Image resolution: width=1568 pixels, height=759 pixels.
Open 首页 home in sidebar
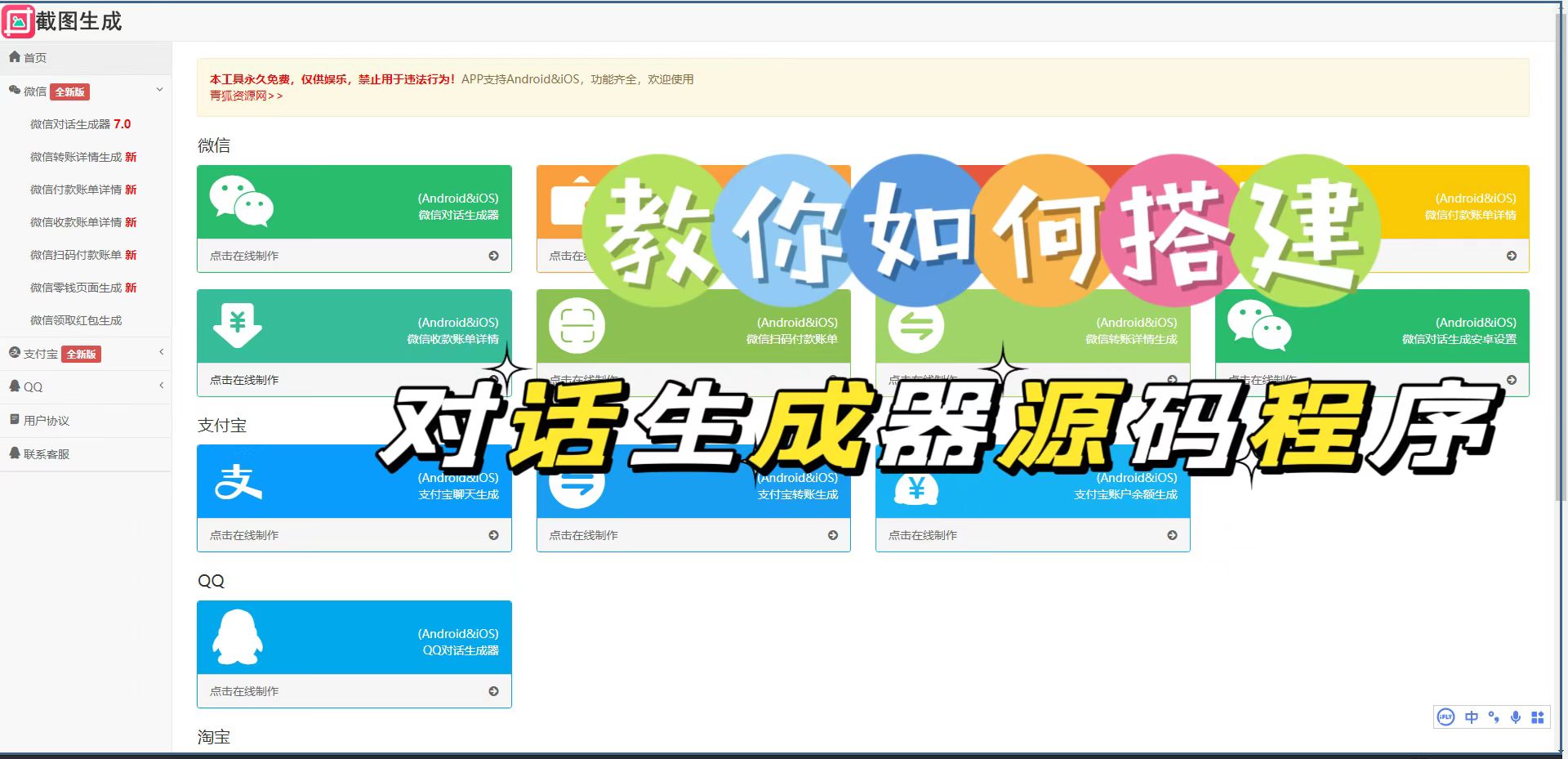(85, 58)
